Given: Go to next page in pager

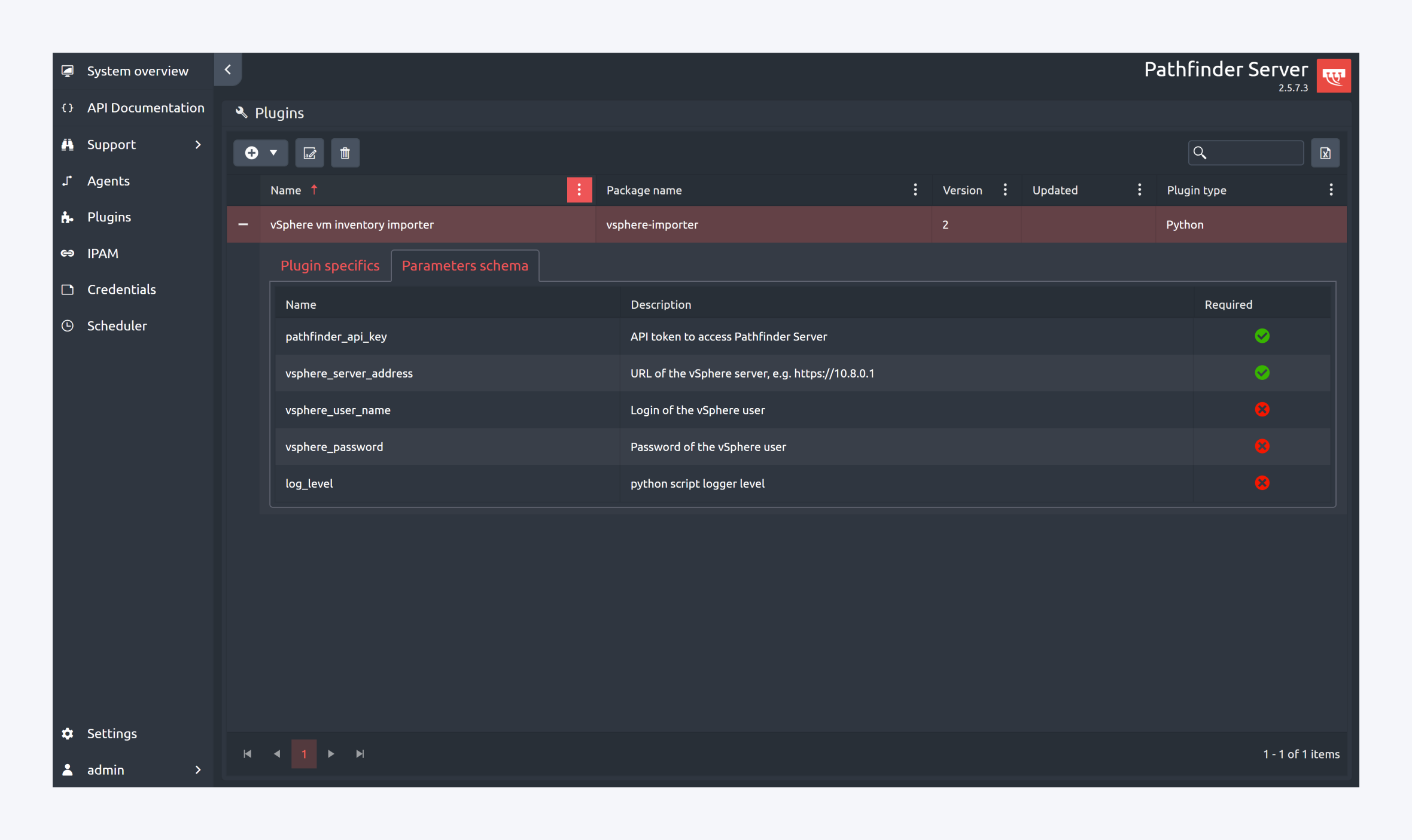Looking at the screenshot, I should 331,754.
